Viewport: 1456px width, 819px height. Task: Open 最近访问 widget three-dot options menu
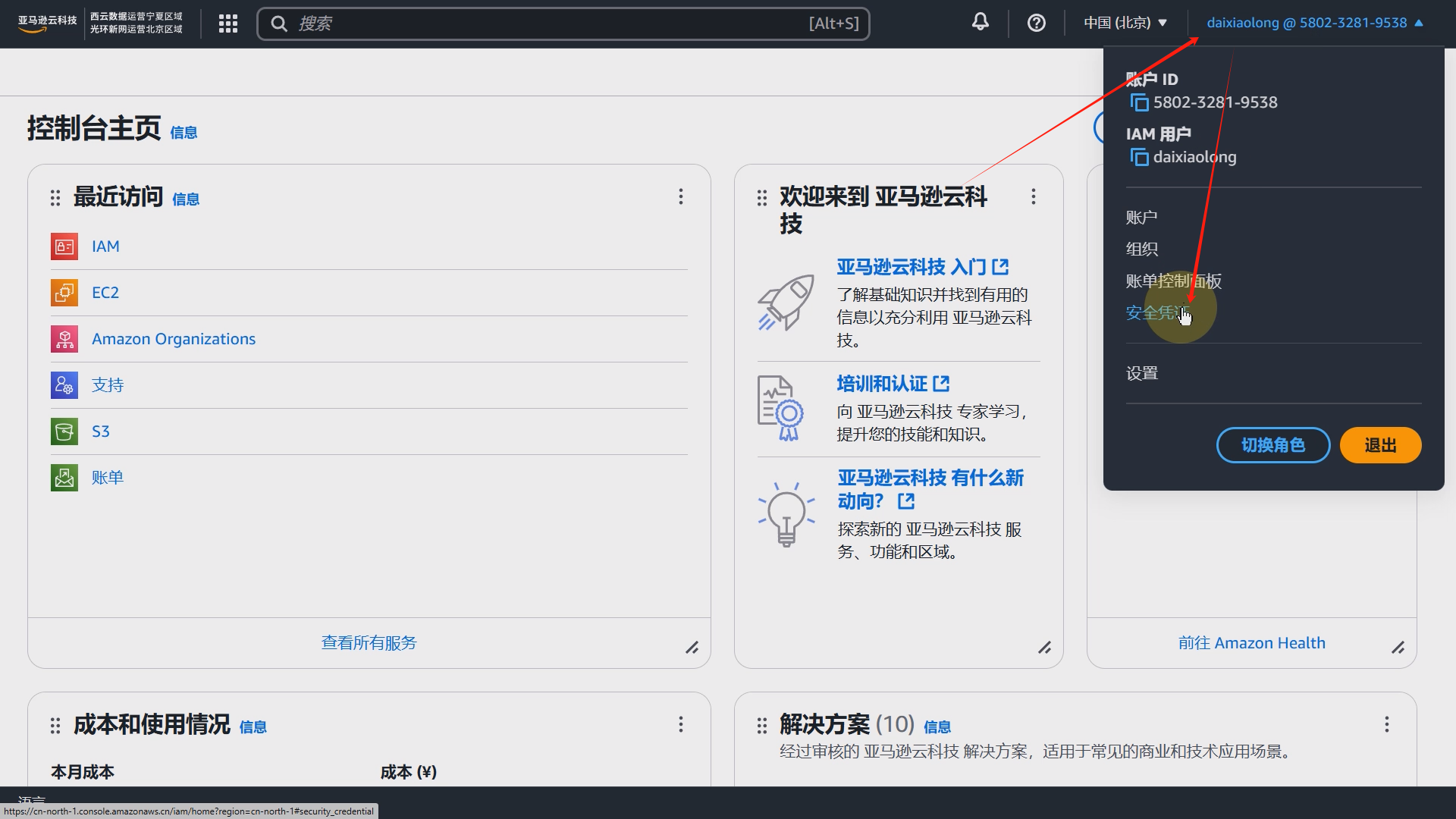point(681,197)
